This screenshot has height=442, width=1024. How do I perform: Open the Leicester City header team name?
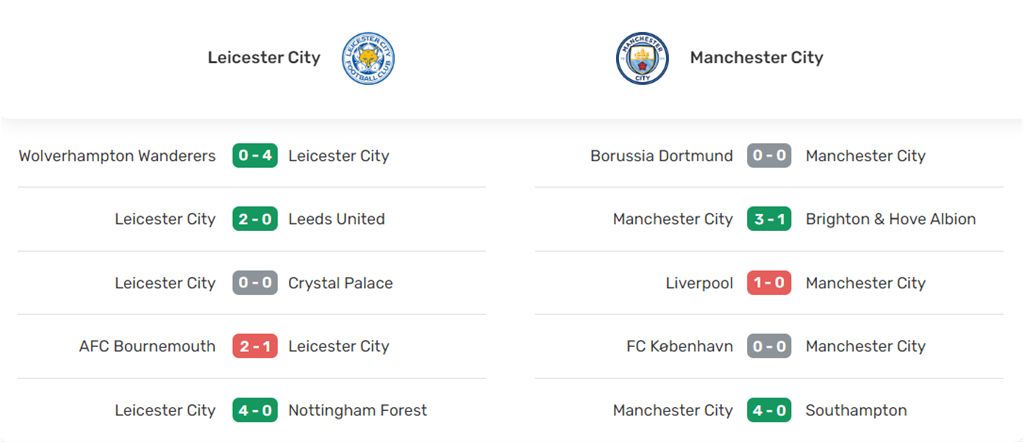pos(264,57)
